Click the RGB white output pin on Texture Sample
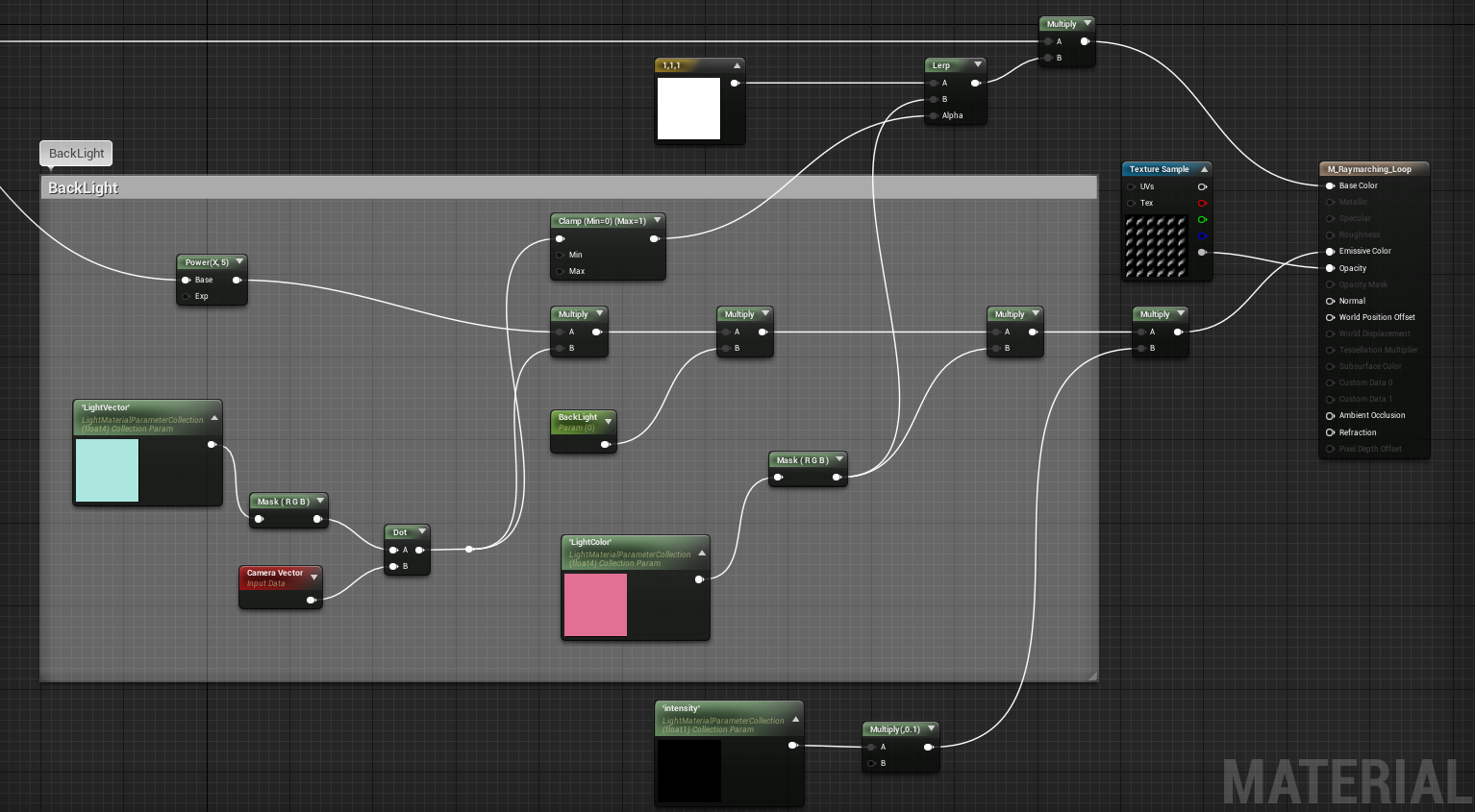 (1202, 186)
